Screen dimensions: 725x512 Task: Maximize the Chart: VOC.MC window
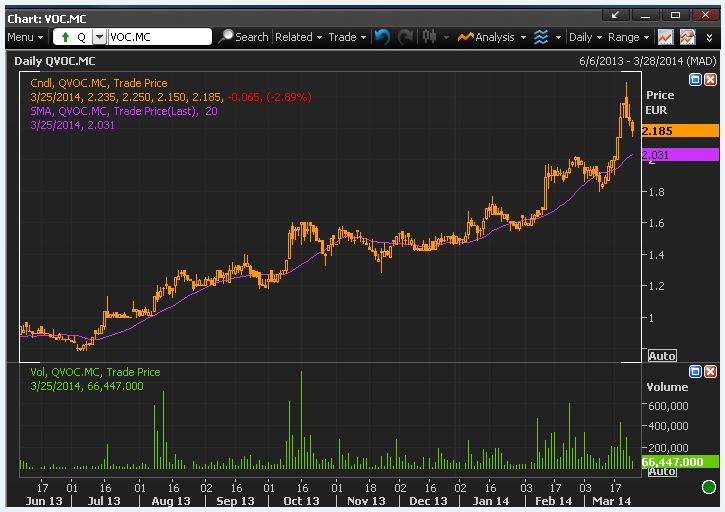676,15
